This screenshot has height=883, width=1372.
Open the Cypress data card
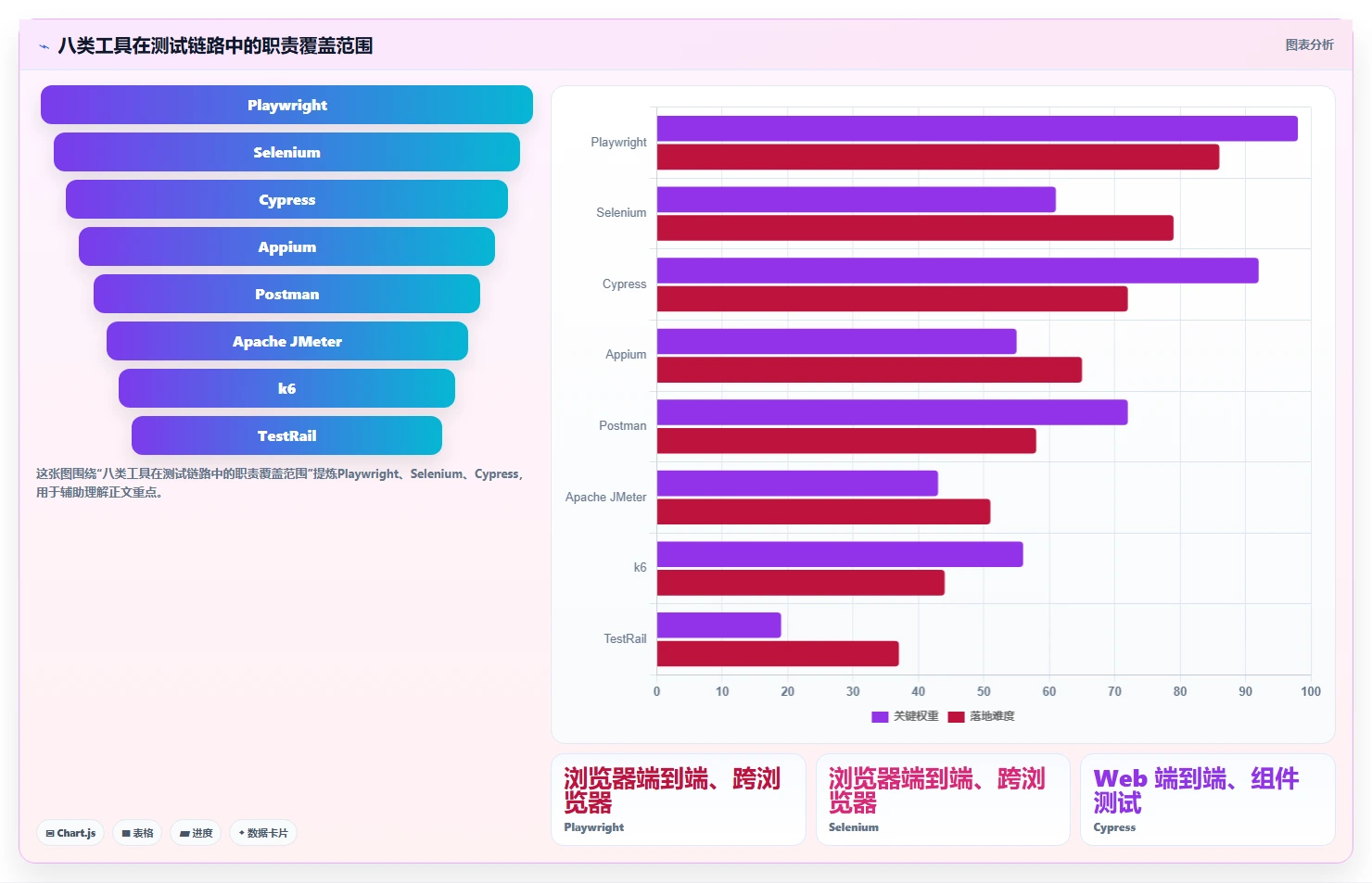click(x=1208, y=800)
